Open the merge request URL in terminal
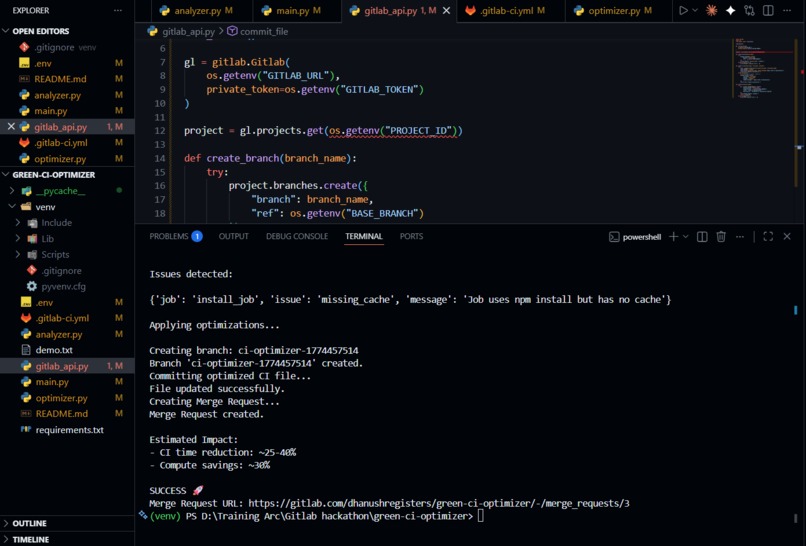The width and height of the screenshot is (806, 546). [x=438, y=503]
